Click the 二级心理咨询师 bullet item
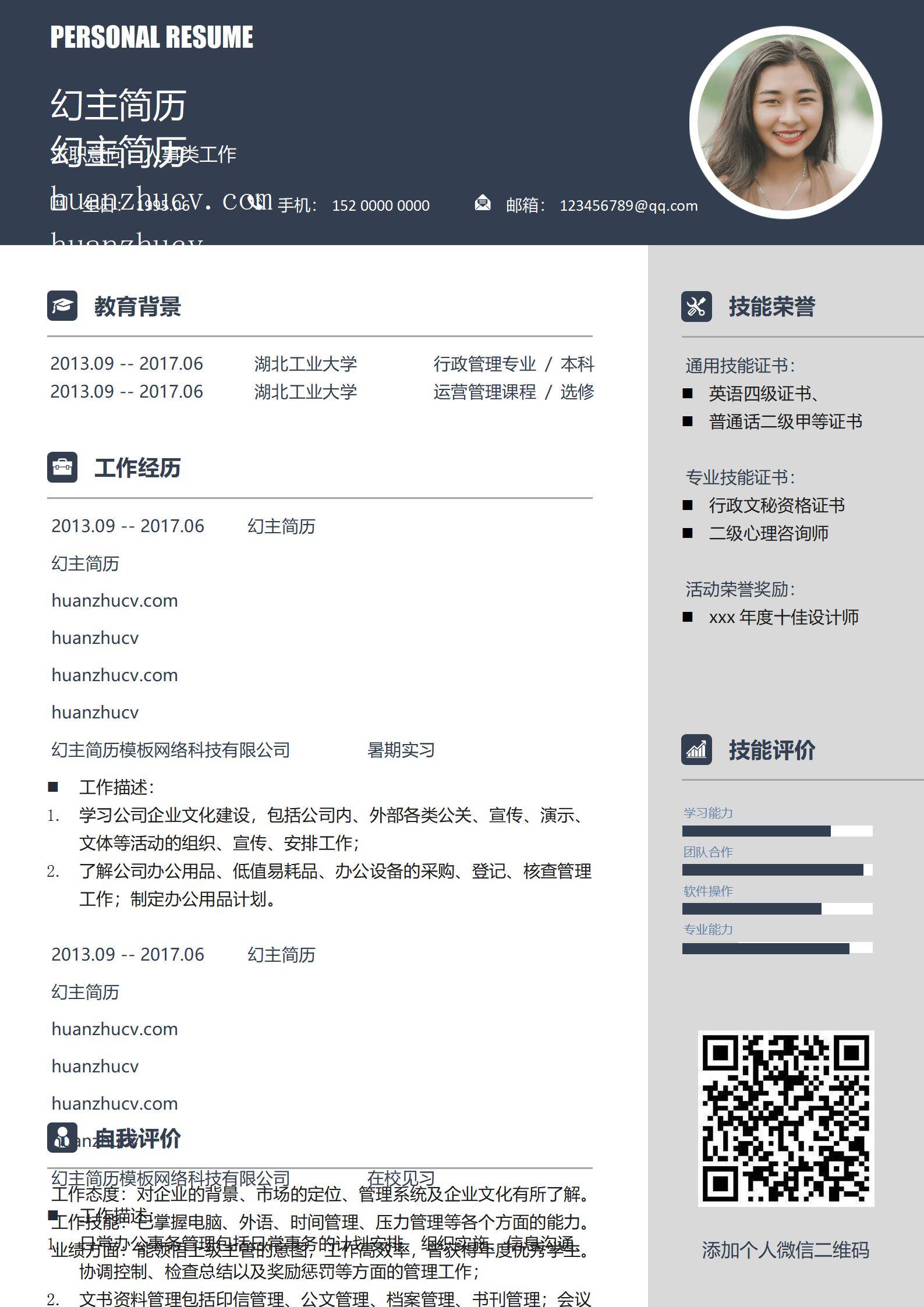 pyautogui.click(x=769, y=533)
